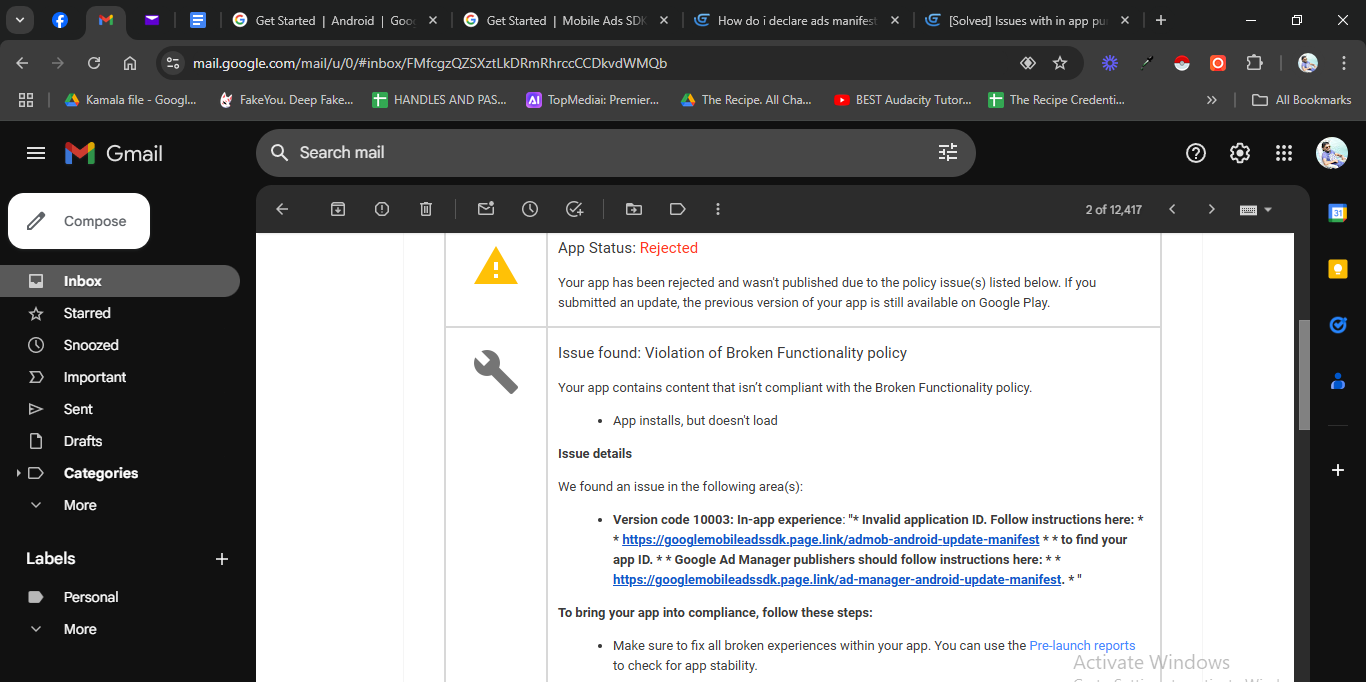The height and width of the screenshot is (682, 1366).
Task: Add email to Tasks
Action: pos(574,209)
